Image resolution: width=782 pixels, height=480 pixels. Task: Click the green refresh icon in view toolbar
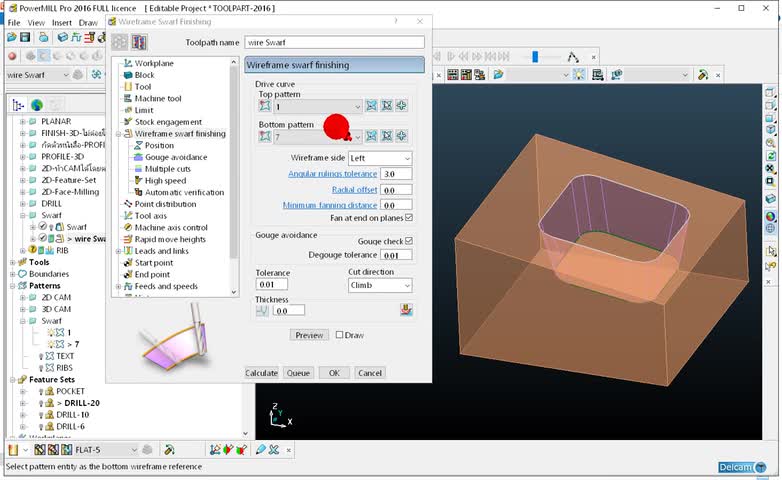coord(771,156)
